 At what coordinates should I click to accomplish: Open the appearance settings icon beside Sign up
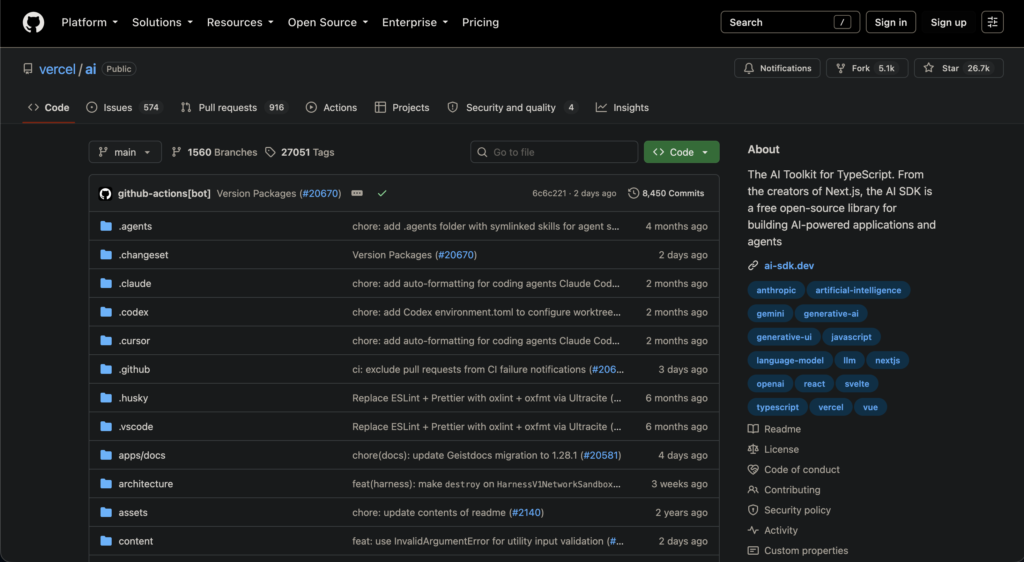click(x=992, y=22)
